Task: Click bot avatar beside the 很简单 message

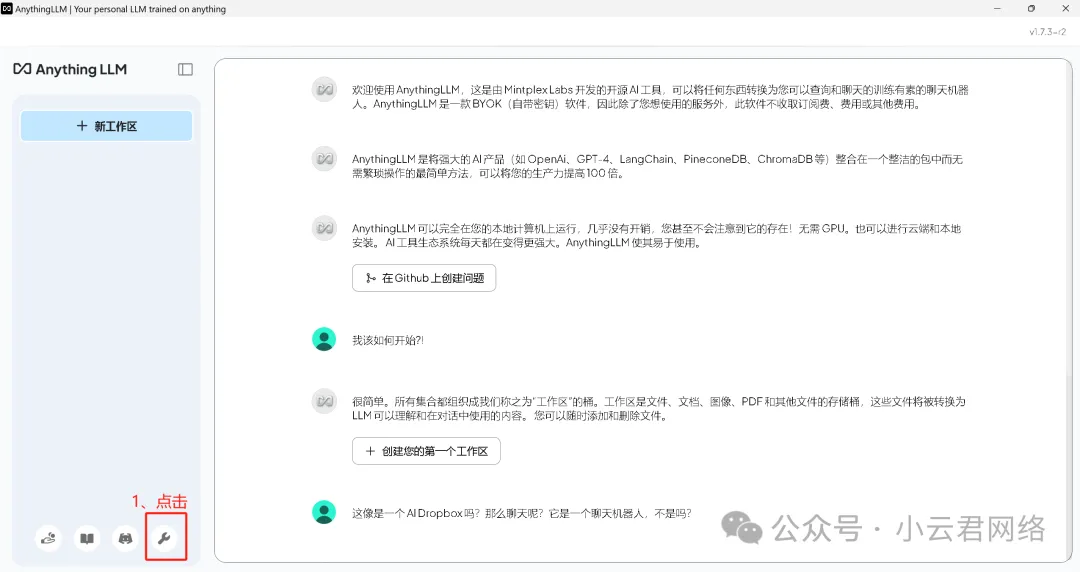Action: click(324, 401)
